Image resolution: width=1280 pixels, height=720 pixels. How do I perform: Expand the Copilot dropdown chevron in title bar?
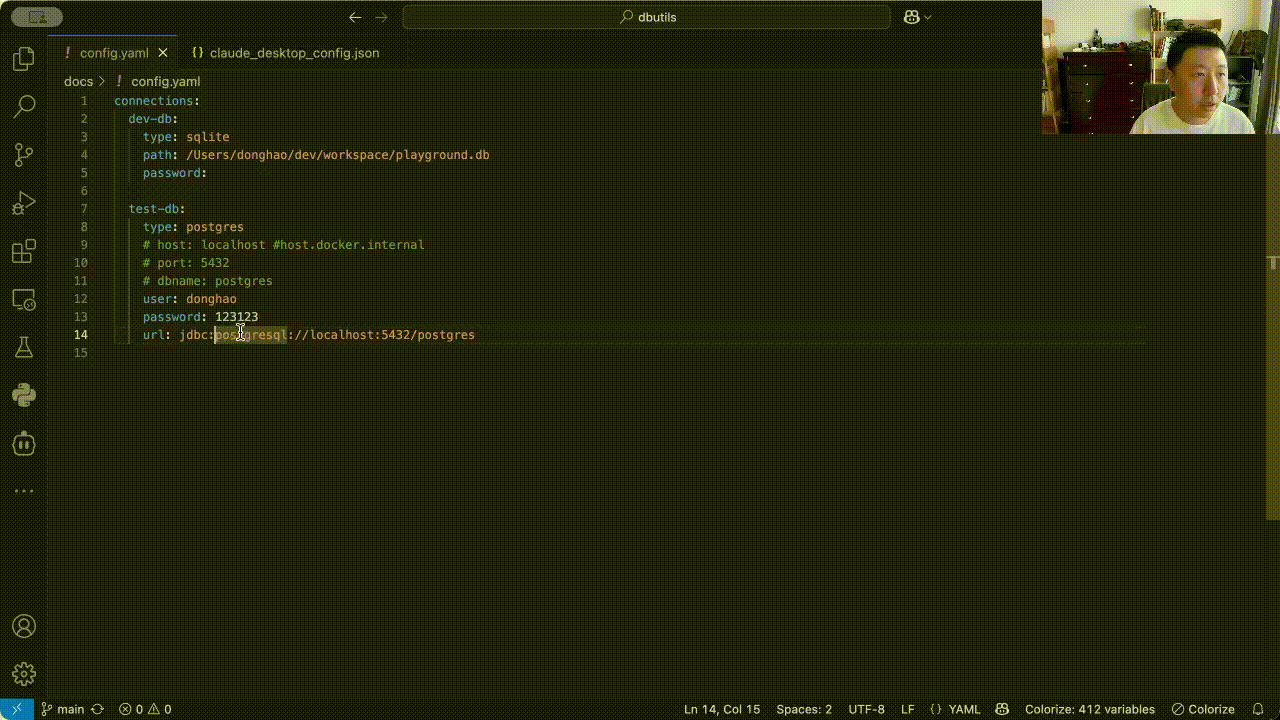(928, 17)
